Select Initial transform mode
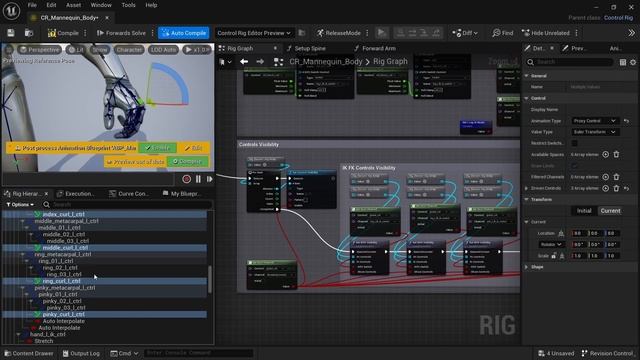 (x=584, y=211)
